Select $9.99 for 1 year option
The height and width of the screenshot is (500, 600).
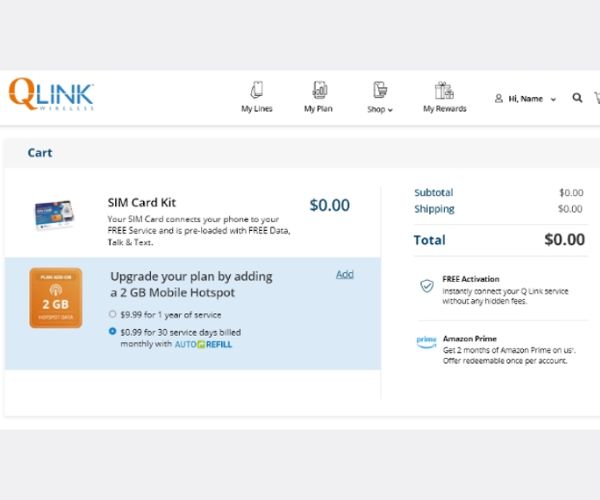[113, 314]
